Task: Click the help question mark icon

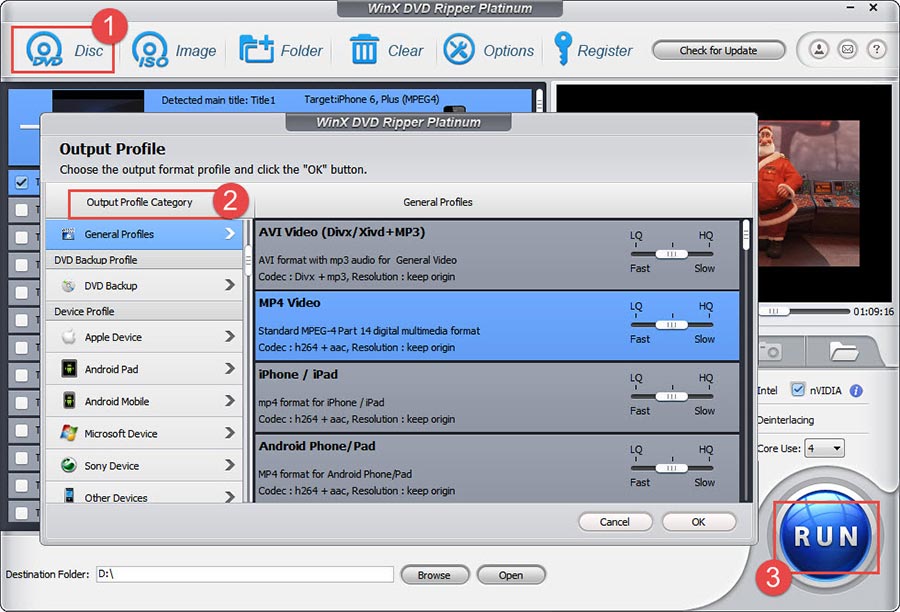Action: (876, 50)
